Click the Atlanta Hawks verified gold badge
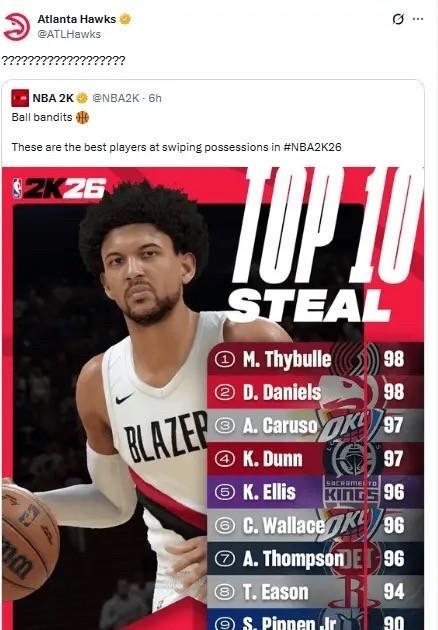 pos(125,18)
